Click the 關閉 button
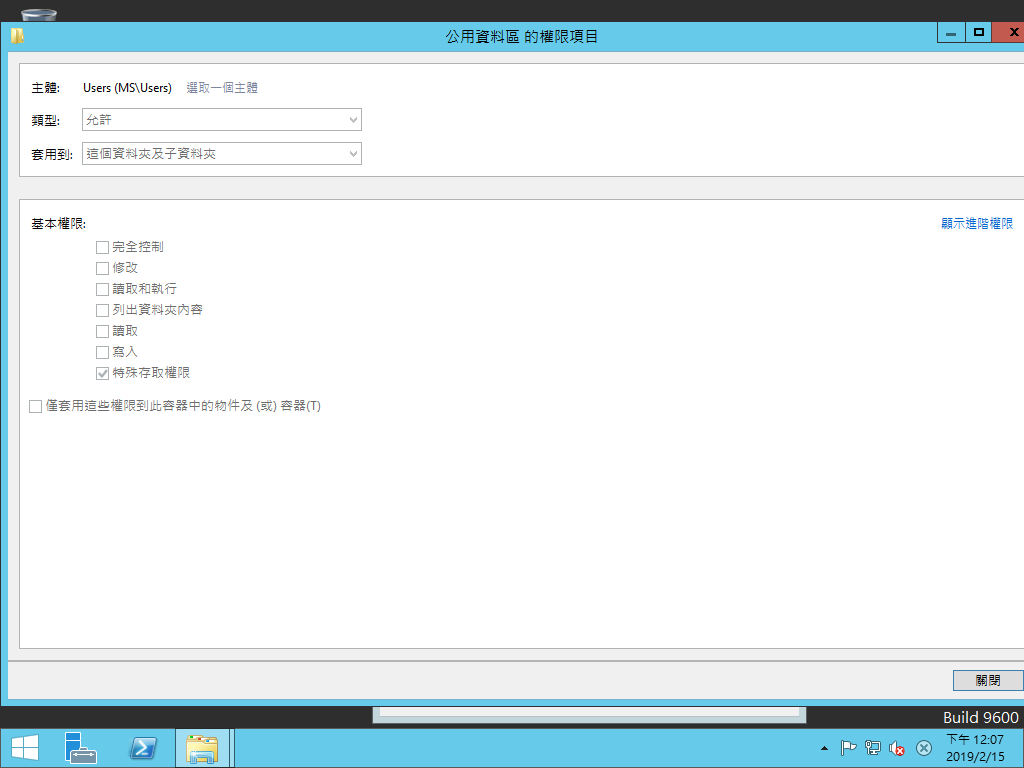The image size is (1024, 768). click(988, 680)
